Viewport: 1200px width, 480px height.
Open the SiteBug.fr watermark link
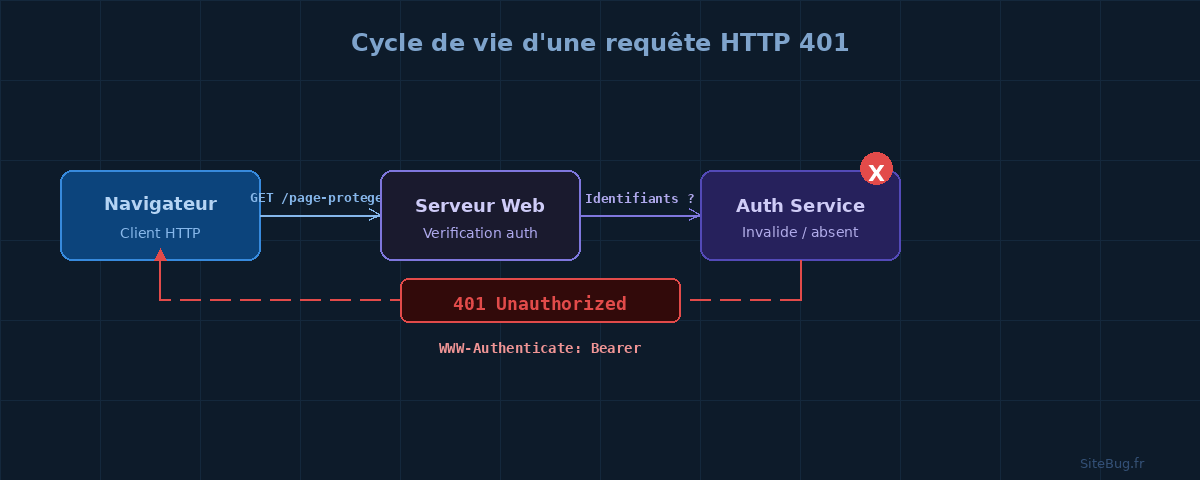(x=1111, y=464)
